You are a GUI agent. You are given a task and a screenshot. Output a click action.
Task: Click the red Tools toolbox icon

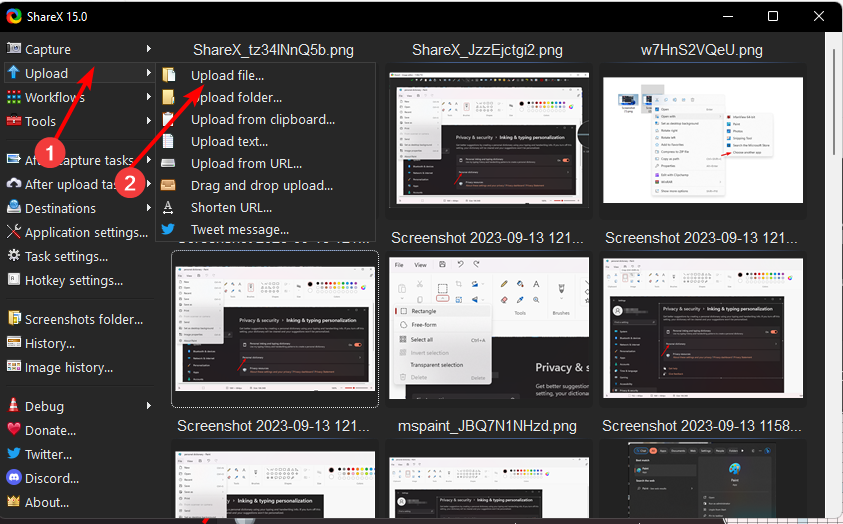[x=13, y=120]
